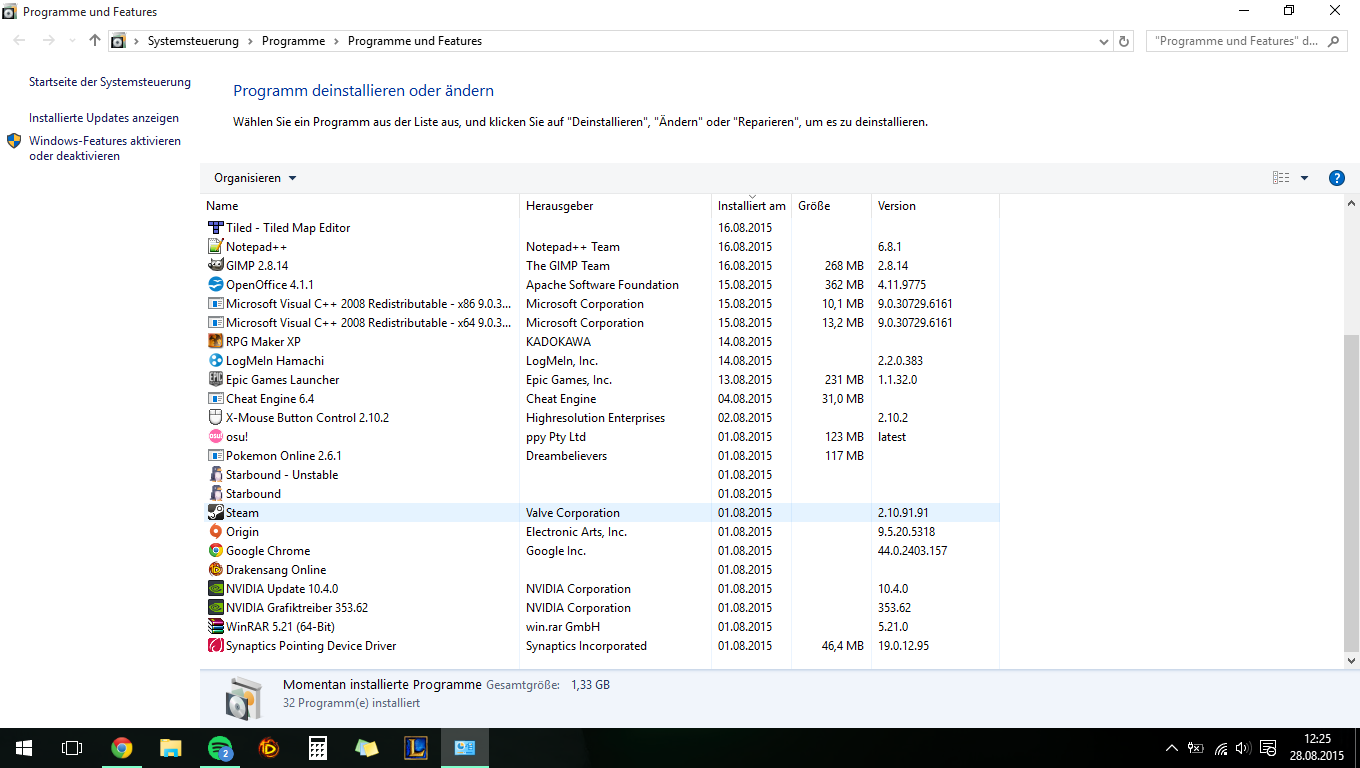
Task: Click X-Mouse Button Control icon
Action: point(215,418)
